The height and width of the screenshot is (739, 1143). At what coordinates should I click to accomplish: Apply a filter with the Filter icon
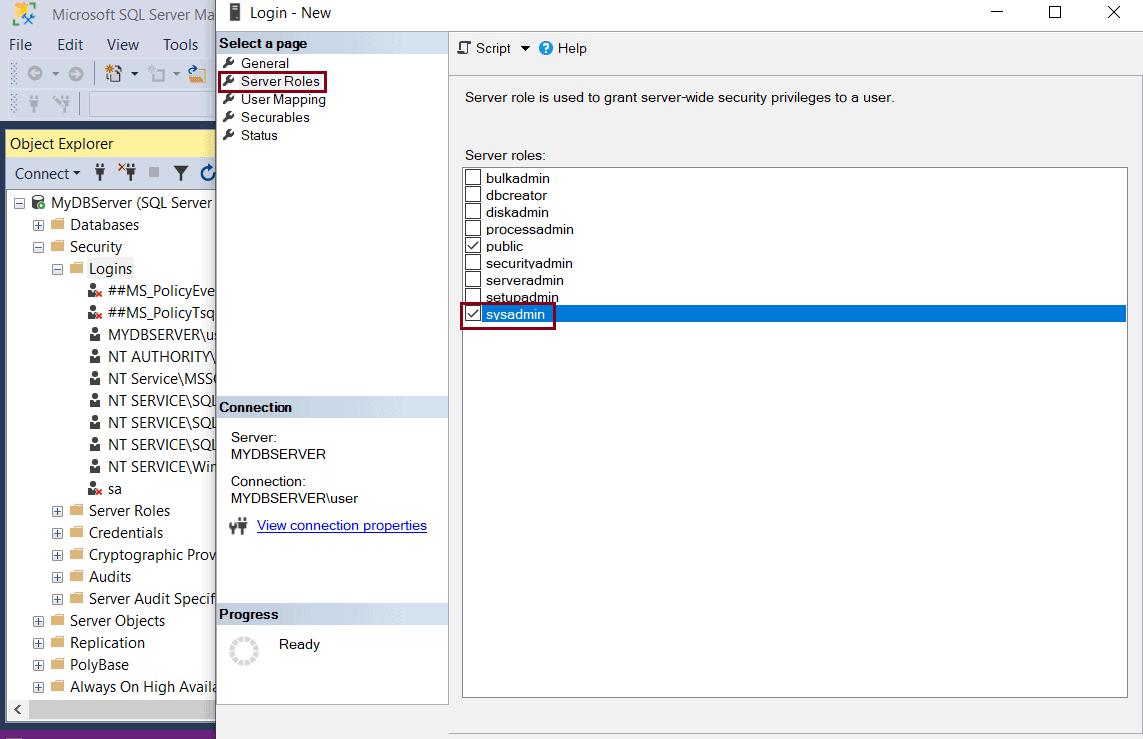click(x=180, y=173)
